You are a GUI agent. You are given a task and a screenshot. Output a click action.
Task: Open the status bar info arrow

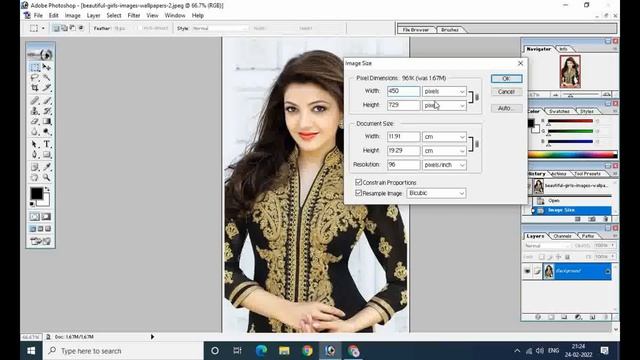(152, 337)
